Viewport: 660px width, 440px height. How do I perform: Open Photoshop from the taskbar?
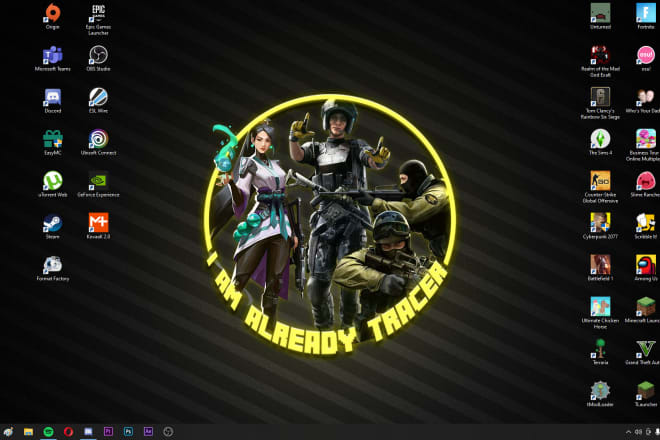tap(128, 431)
